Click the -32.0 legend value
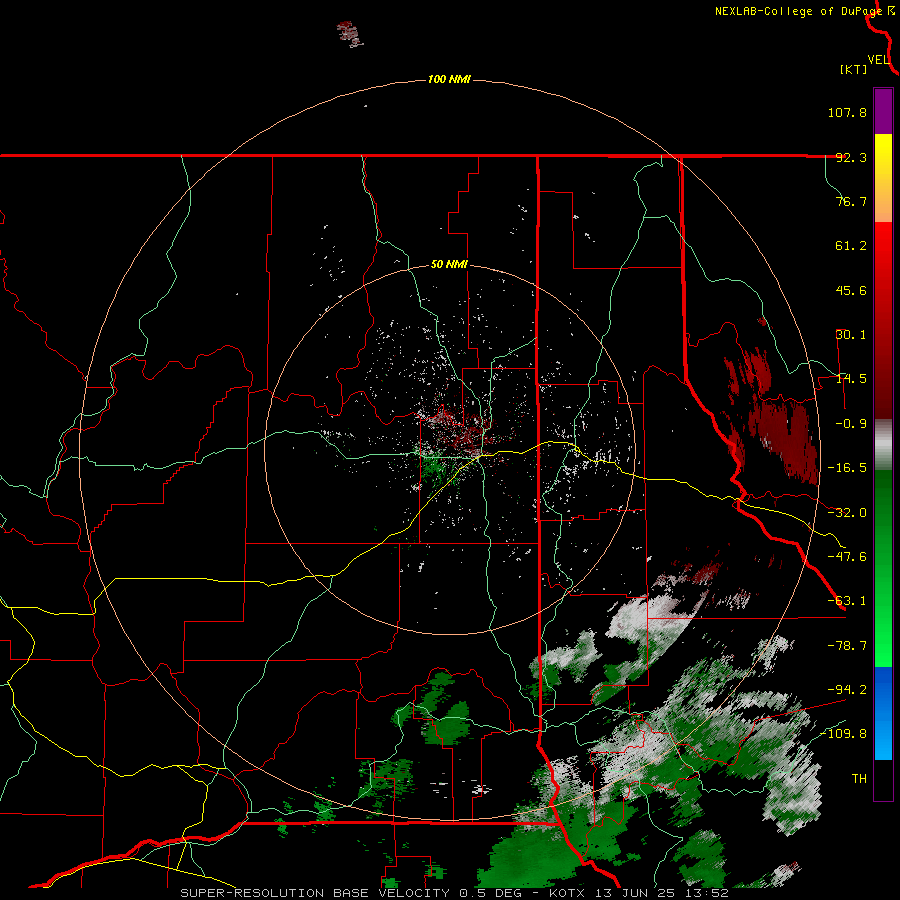This screenshot has height=900, width=900. (847, 513)
